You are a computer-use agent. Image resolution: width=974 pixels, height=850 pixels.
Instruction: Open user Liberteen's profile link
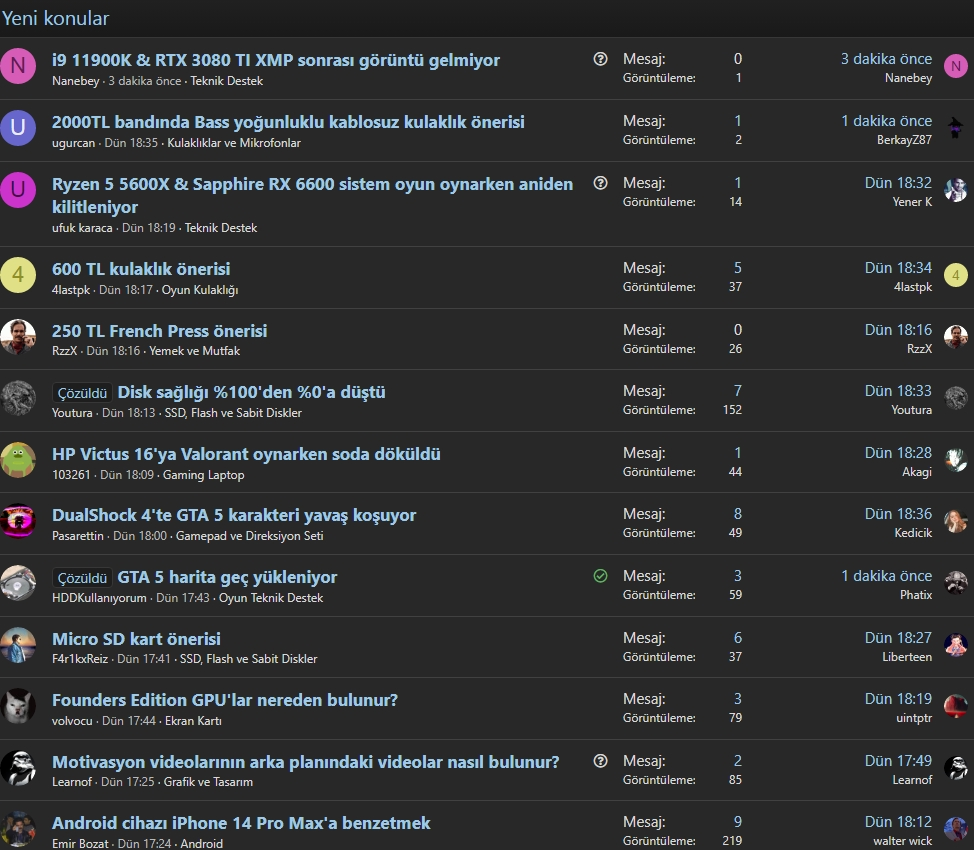[x=907, y=657]
